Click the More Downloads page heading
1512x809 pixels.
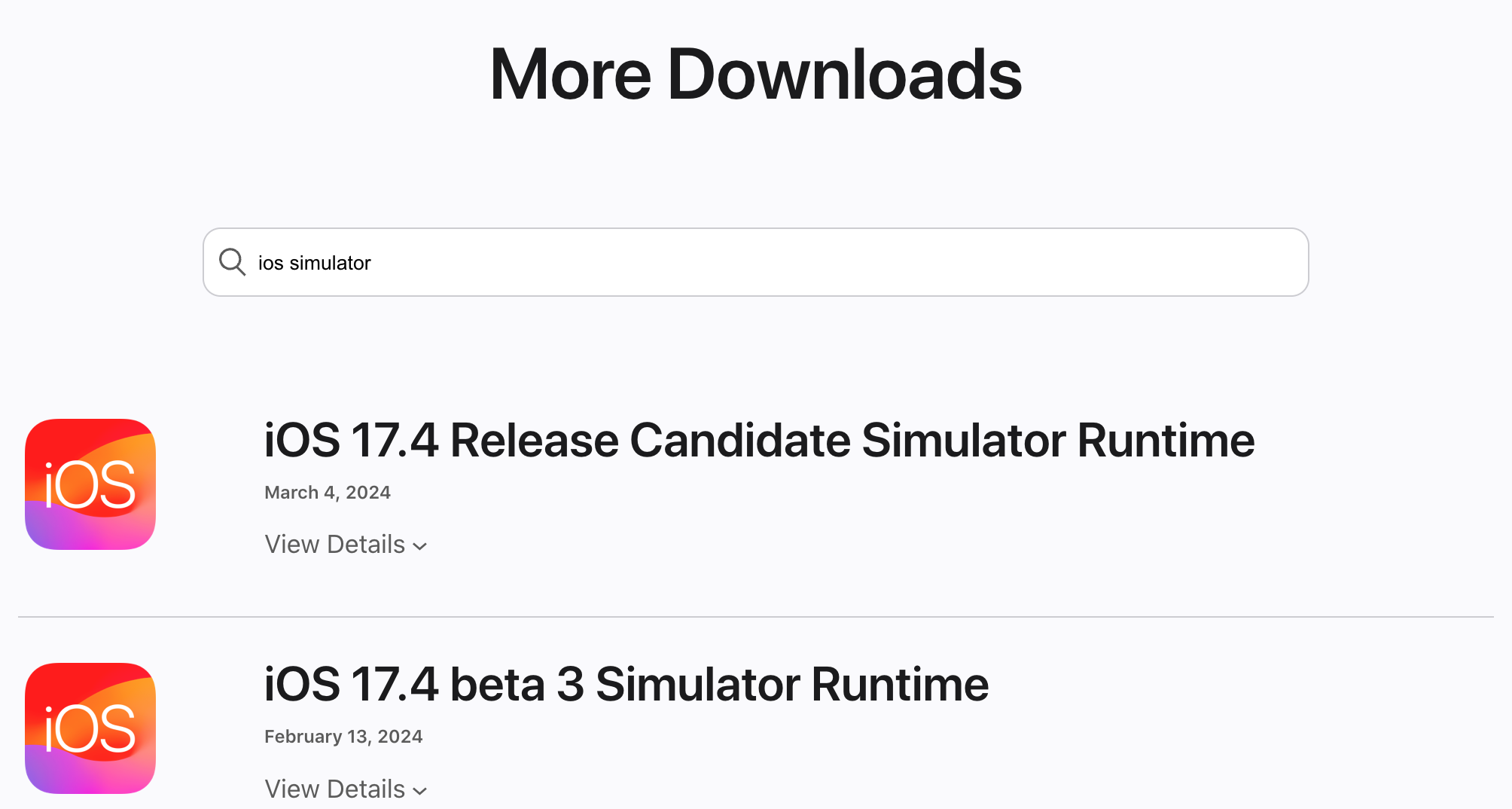click(x=756, y=73)
